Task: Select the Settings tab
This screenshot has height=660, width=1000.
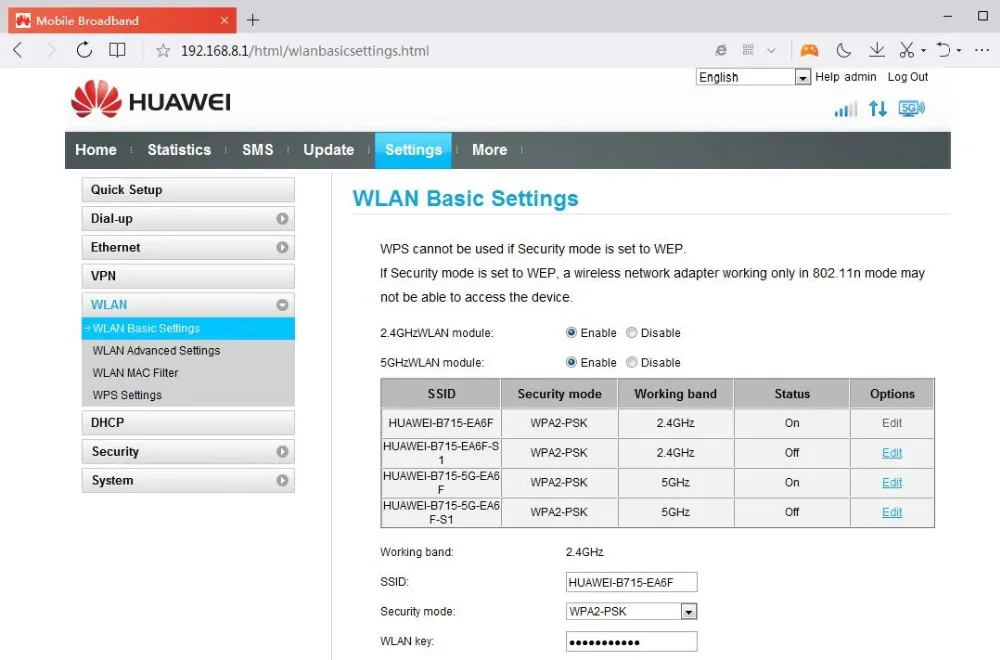Action: coord(413,150)
